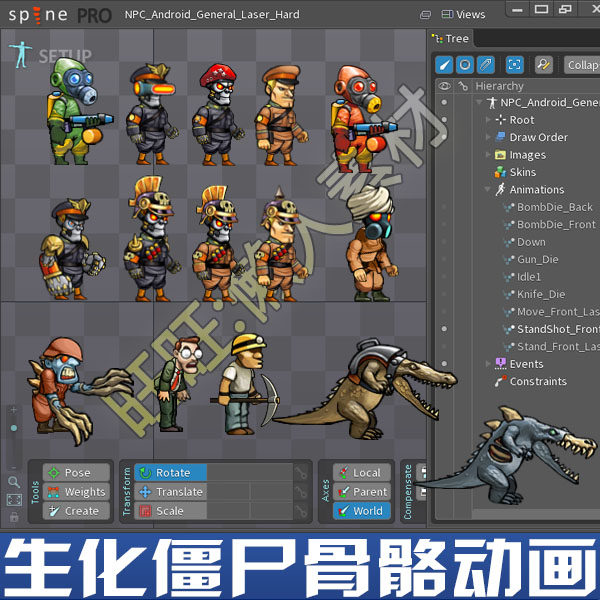
Task: Select the Move_Front_Las animation
Action: pos(558,311)
